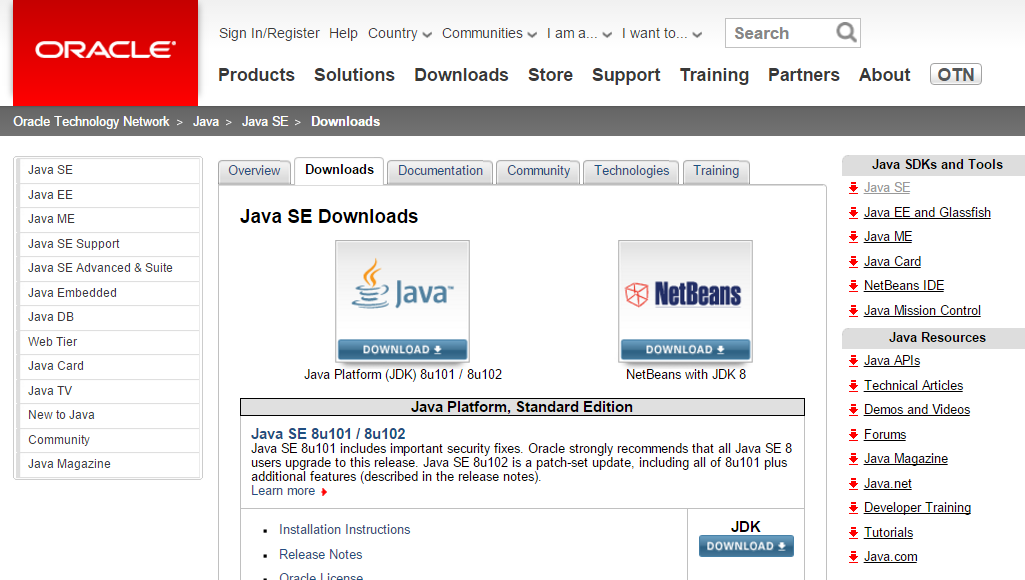Click Sign In/Register link
The width and height of the screenshot is (1025, 580).
point(269,33)
